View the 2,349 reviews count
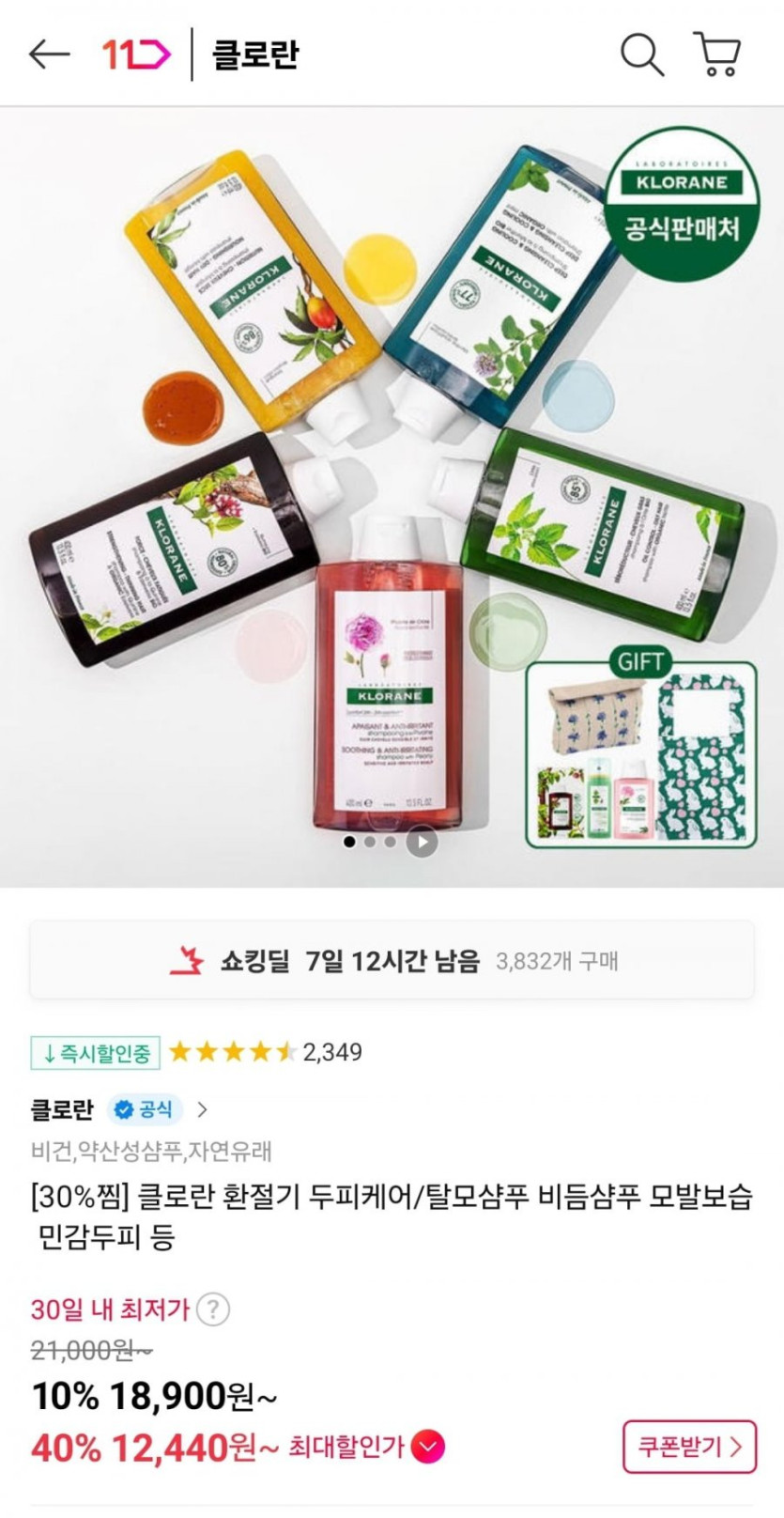This screenshot has width=784, height=1518. point(332,1052)
